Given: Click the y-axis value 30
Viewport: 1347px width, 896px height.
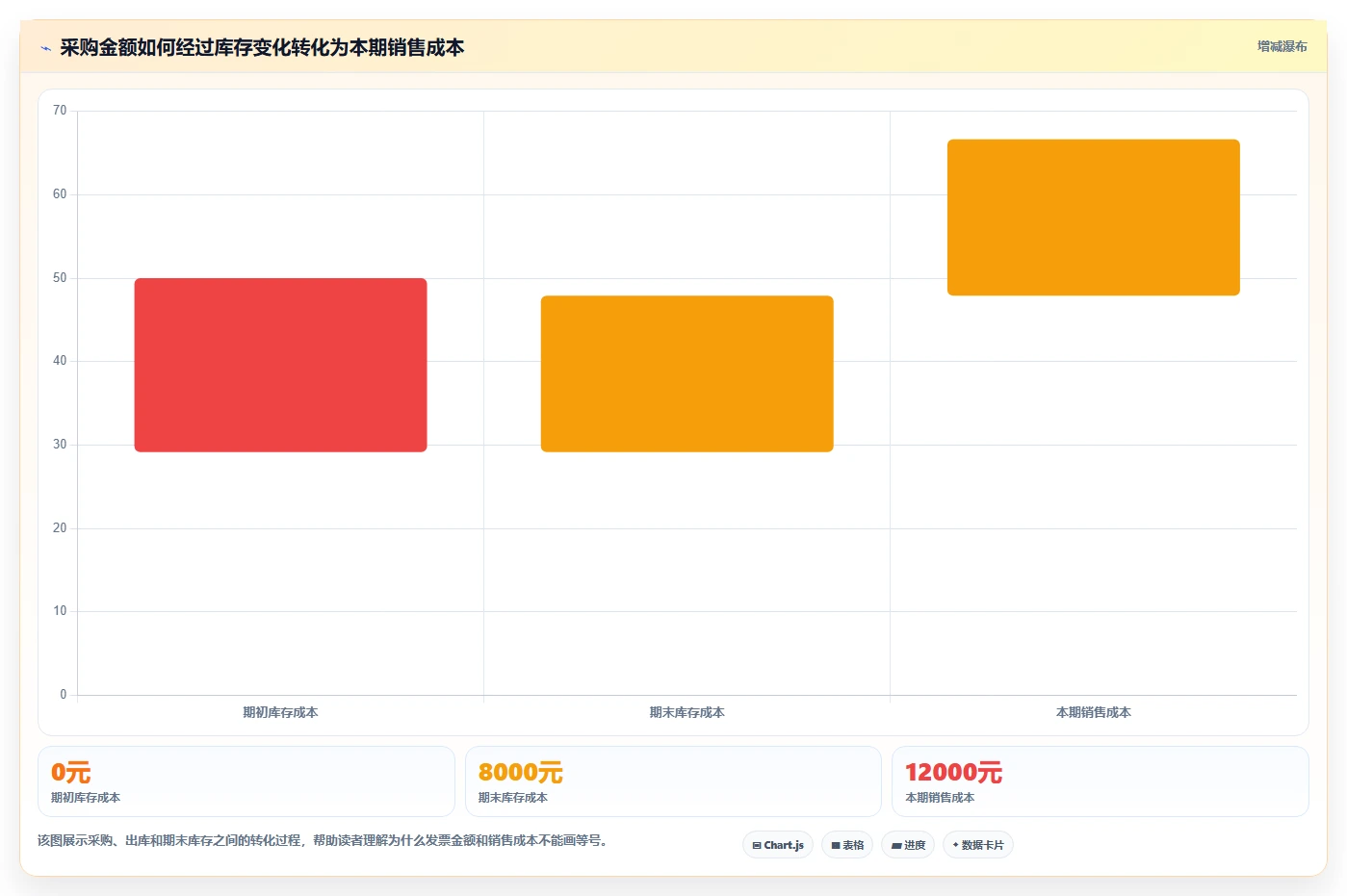Looking at the screenshot, I should coord(60,445).
